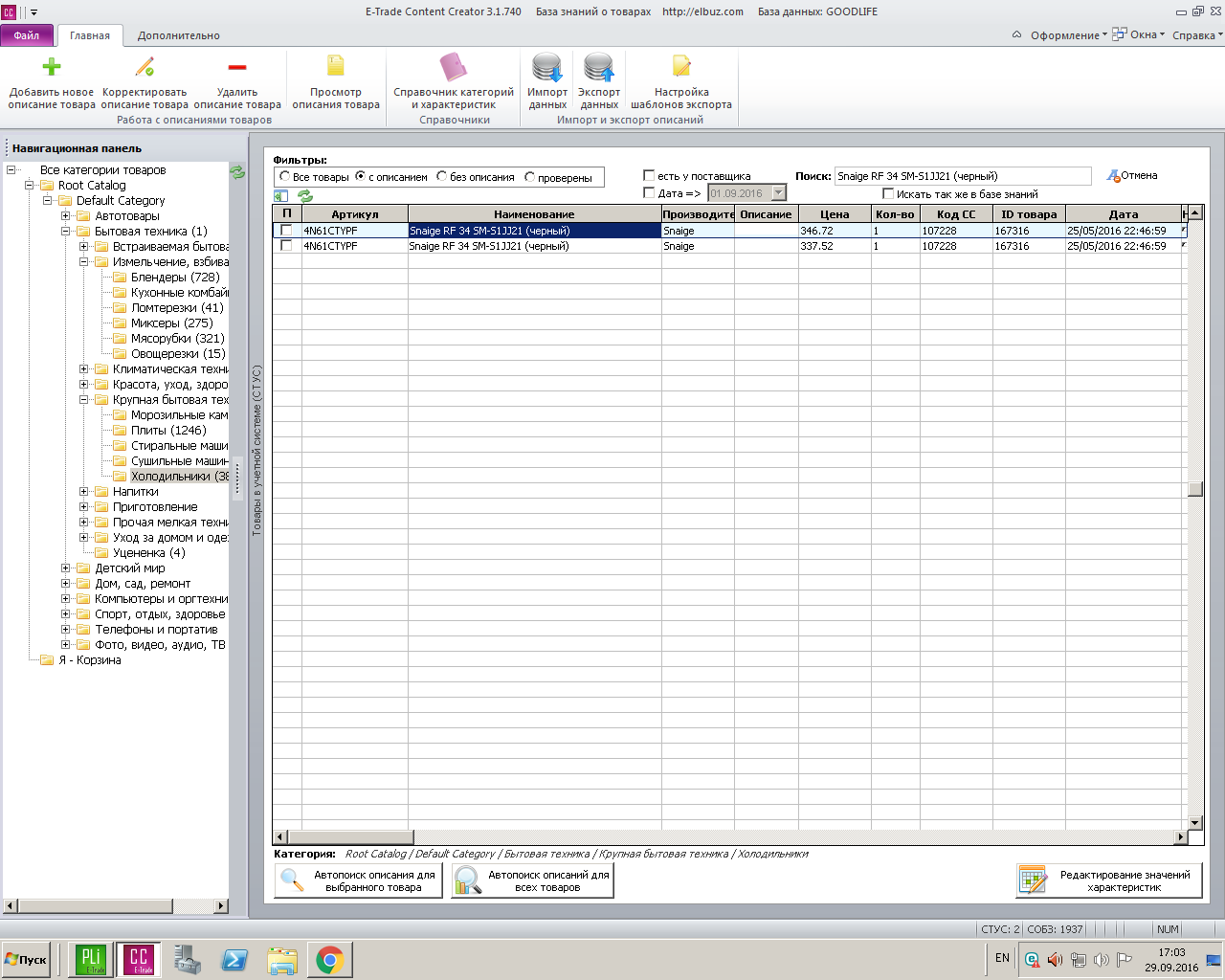Switch to the Дополнительно ribbon tab
Image resolution: width=1225 pixels, height=980 pixels.
tap(178, 35)
